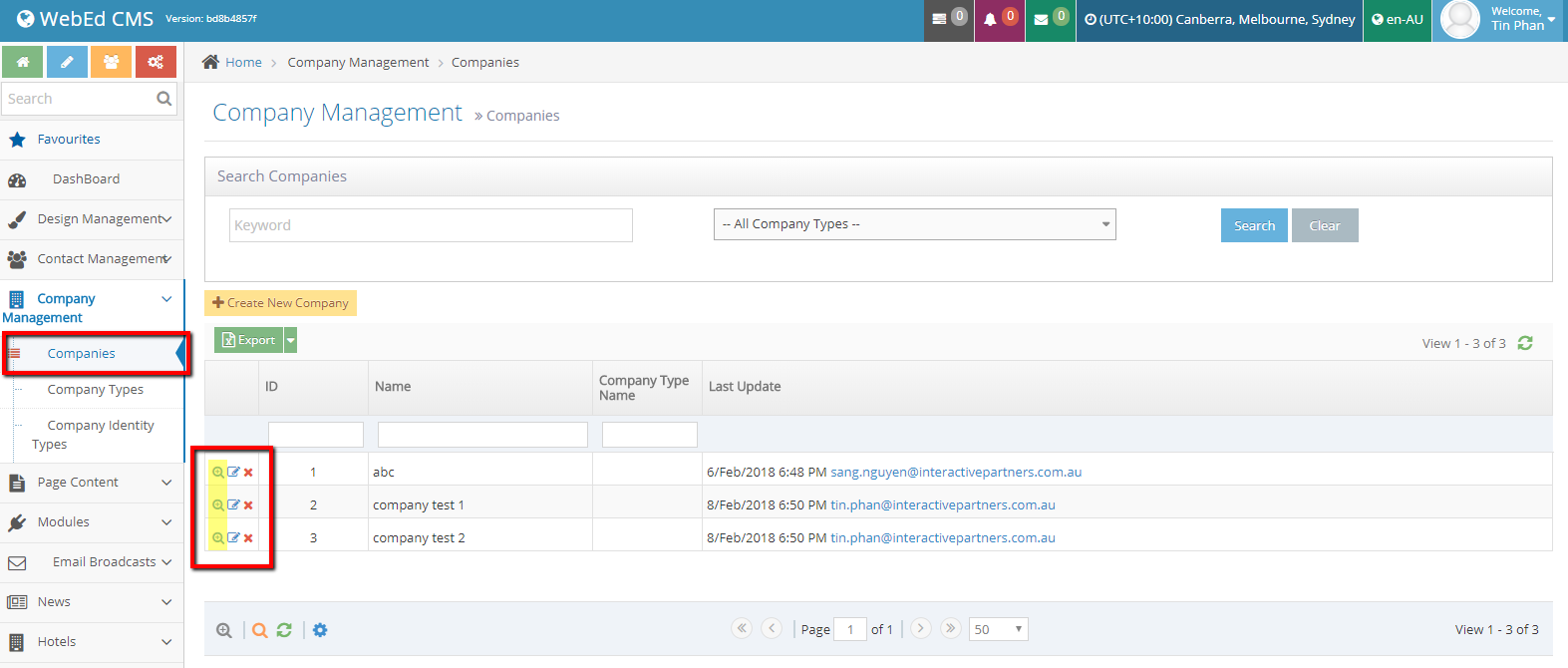Image resolution: width=1568 pixels, height=668 pixels.
Task: Open the DashBoard menu item
Action: (86, 179)
